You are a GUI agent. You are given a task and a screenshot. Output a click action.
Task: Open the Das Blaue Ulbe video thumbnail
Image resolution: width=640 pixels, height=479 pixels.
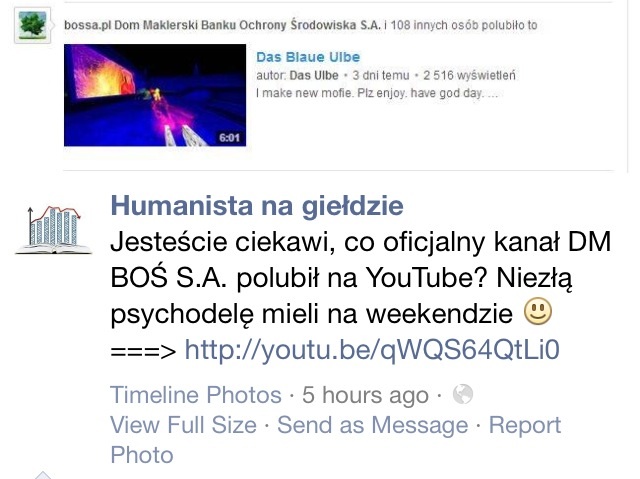point(155,95)
